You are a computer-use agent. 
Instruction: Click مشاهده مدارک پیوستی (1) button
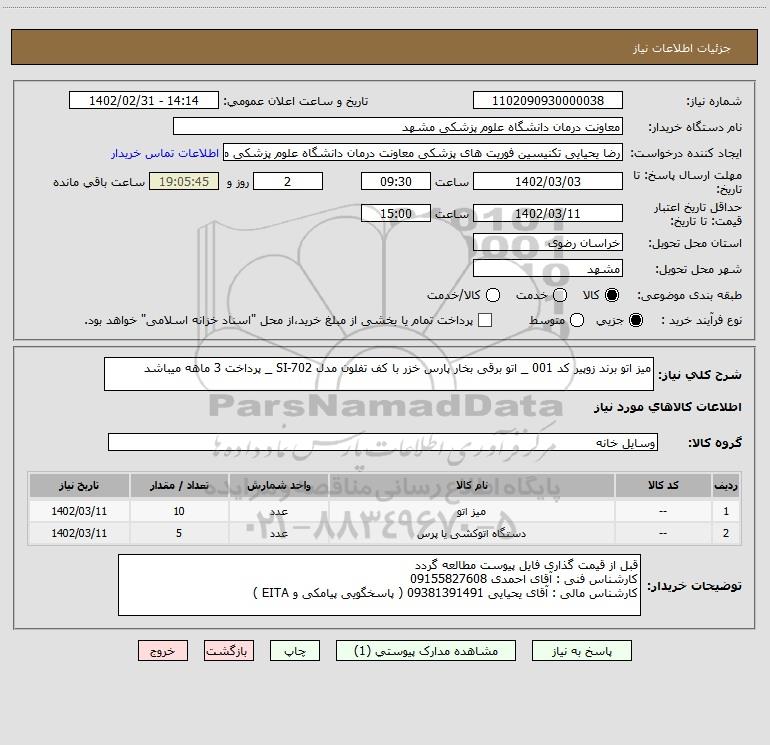(x=426, y=651)
